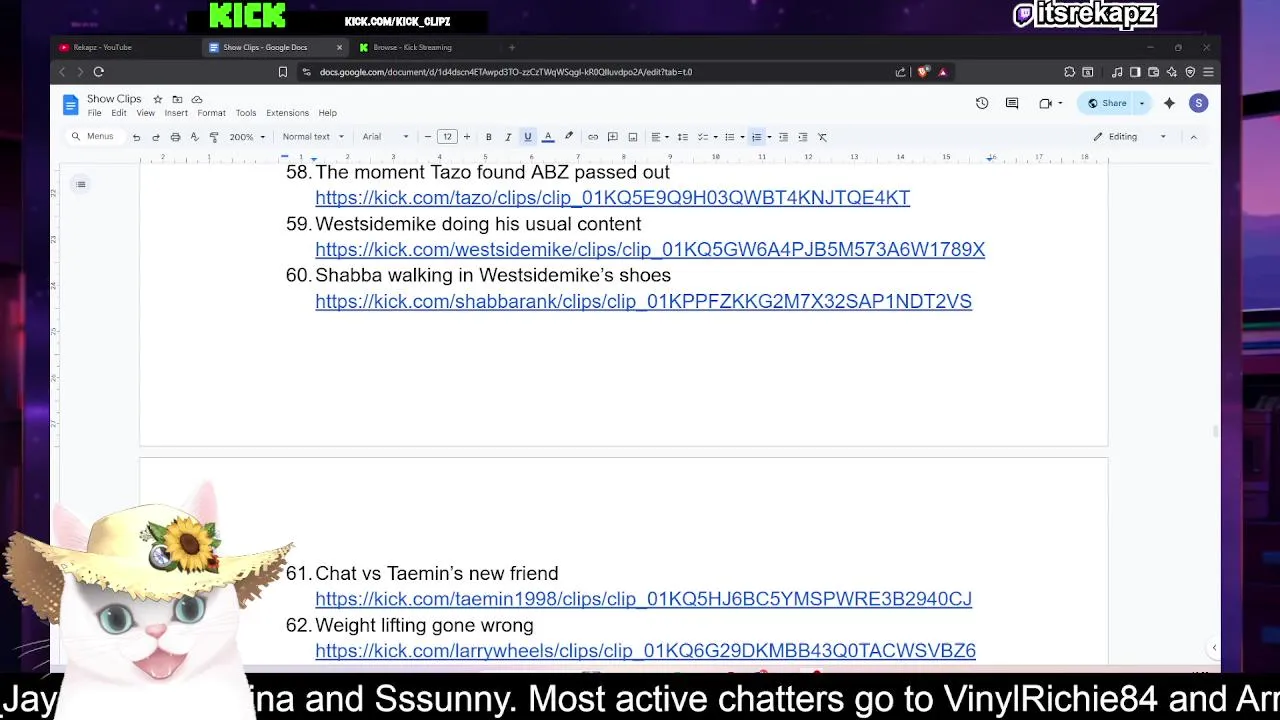Open line and paragraph spacing options
This screenshot has height=720, width=1280.
[x=683, y=137]
